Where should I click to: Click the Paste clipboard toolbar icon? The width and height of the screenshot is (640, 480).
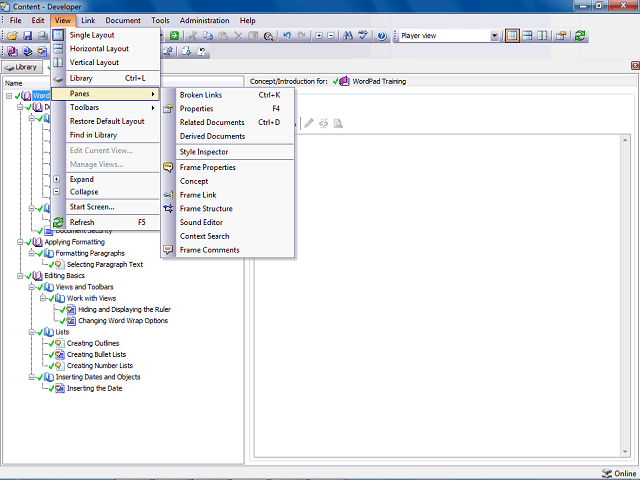223,36
